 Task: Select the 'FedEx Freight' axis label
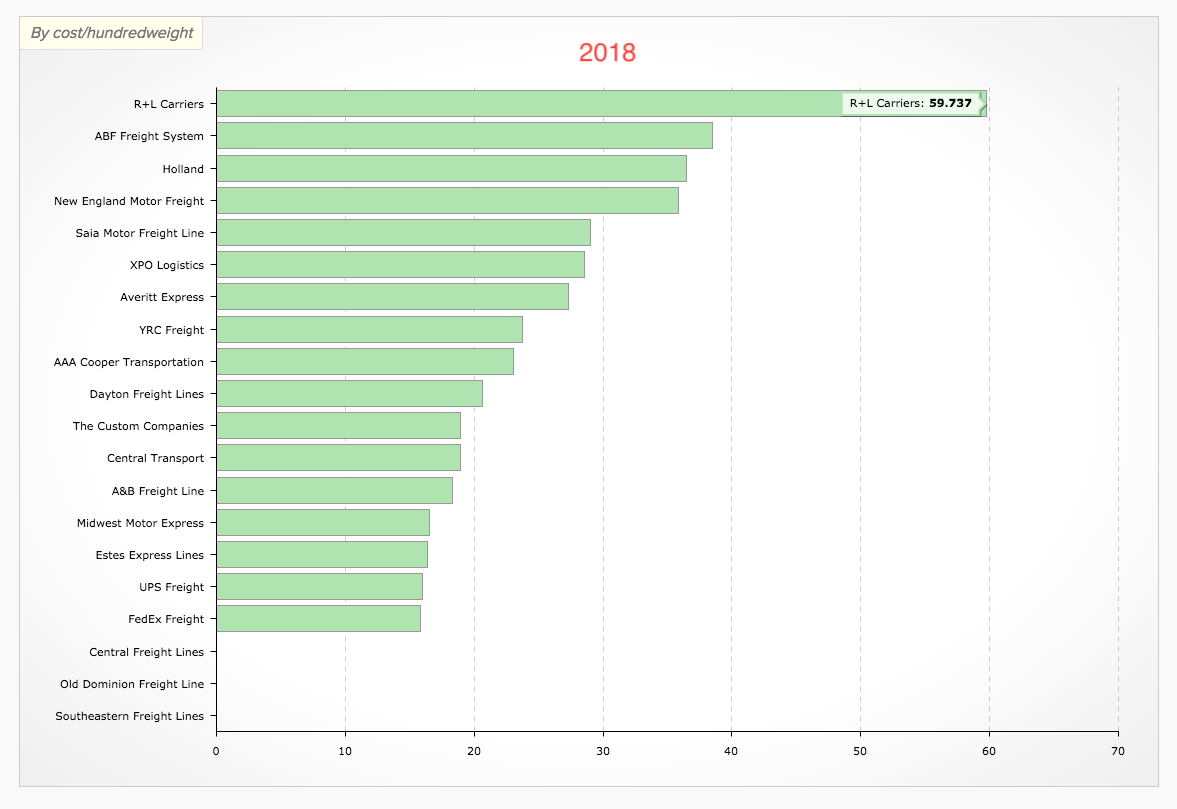tap(166, 620)
